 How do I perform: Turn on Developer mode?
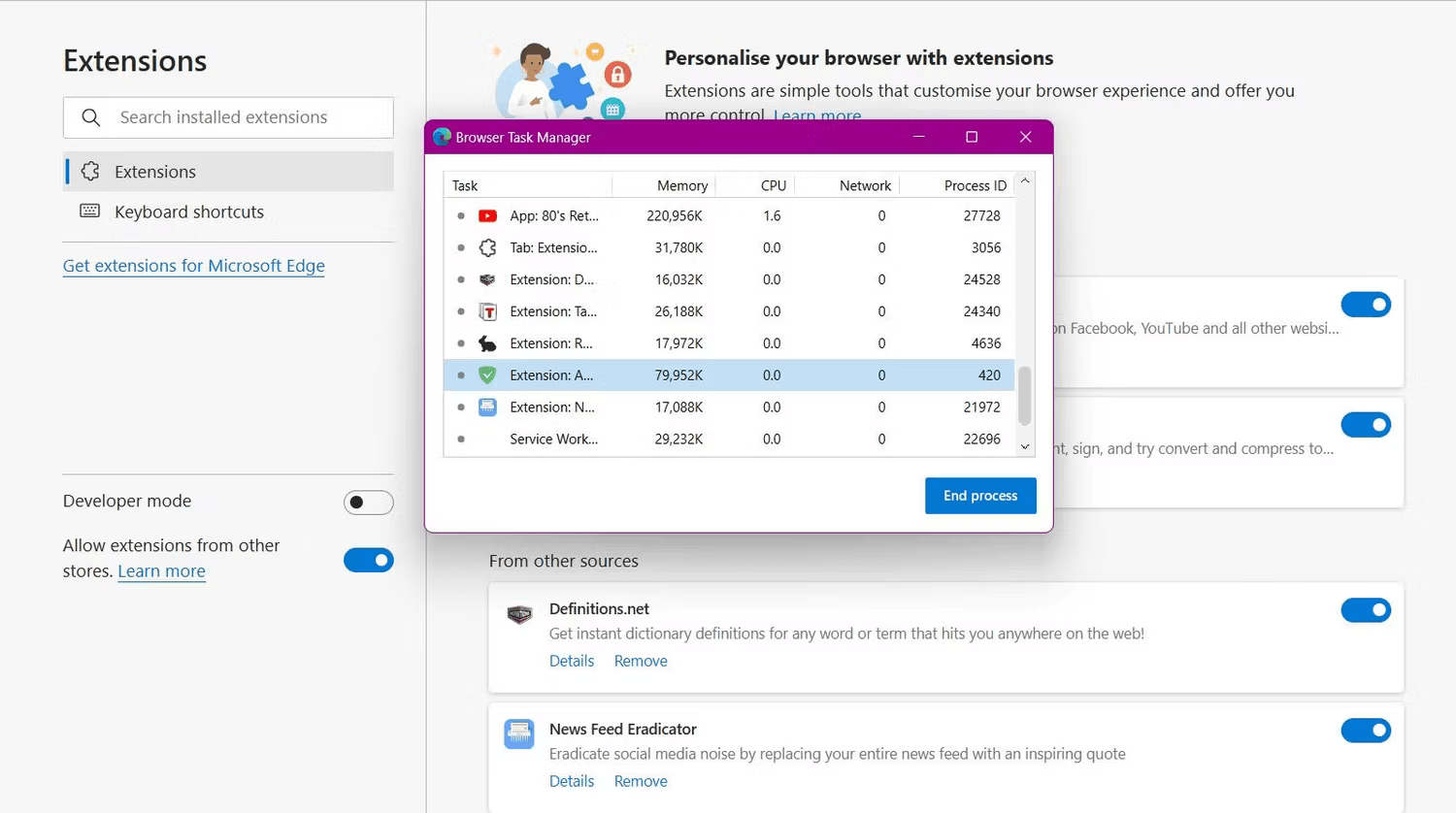[369, 503]
